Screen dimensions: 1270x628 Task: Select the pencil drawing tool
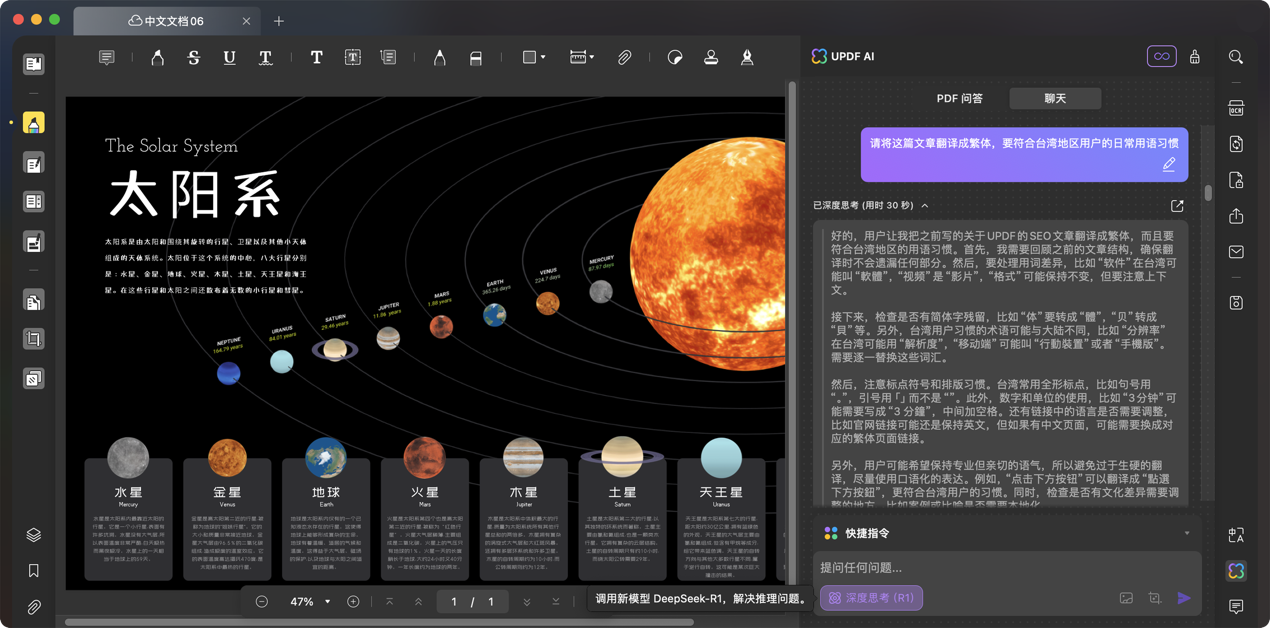tap(439, 58)
